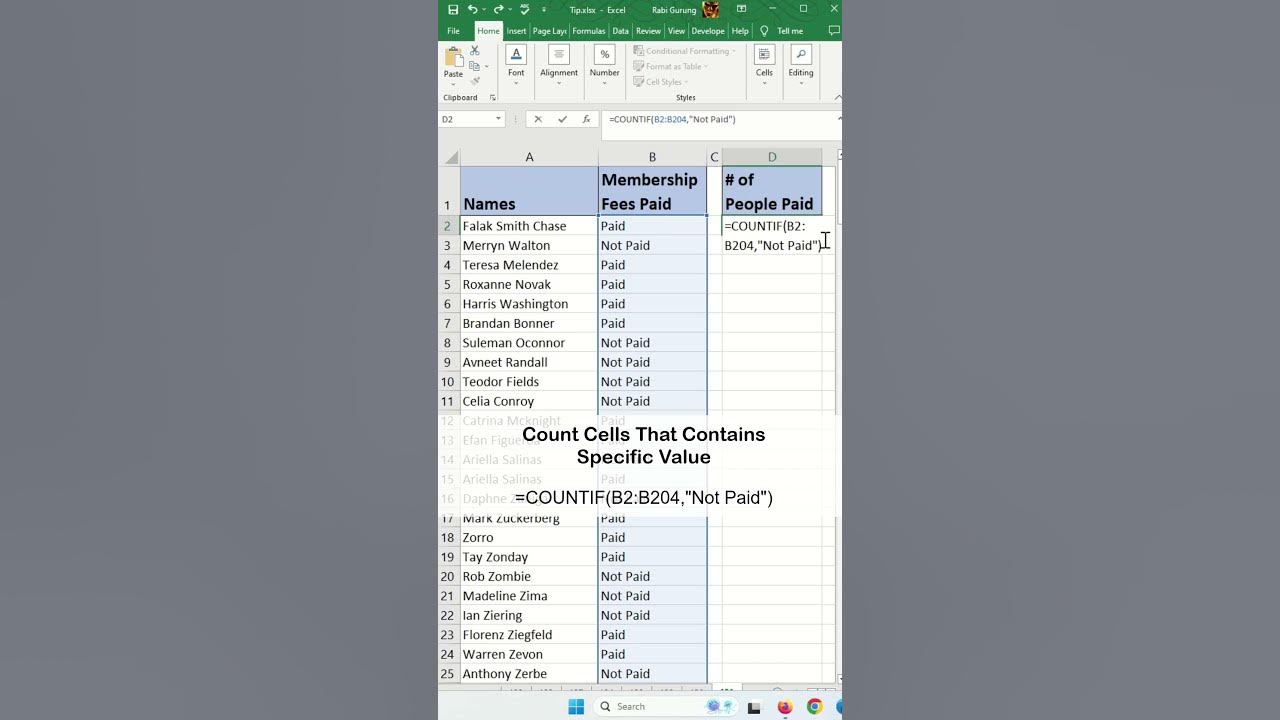Image resolution: width=1280 pixels, height=720 pixels.
Task: Open the File menu
Action: coord(453,31)
